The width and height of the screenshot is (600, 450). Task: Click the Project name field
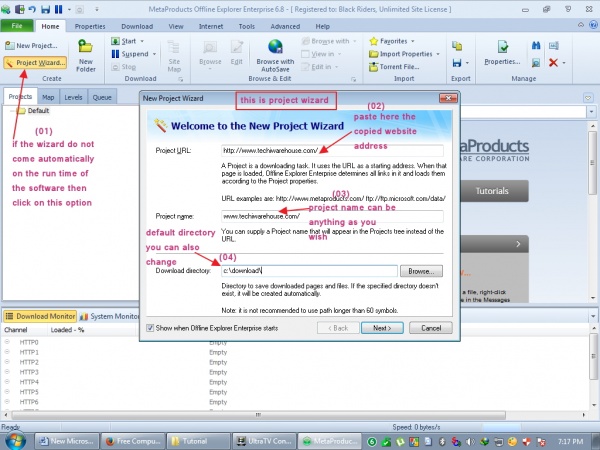click(332, 216)
